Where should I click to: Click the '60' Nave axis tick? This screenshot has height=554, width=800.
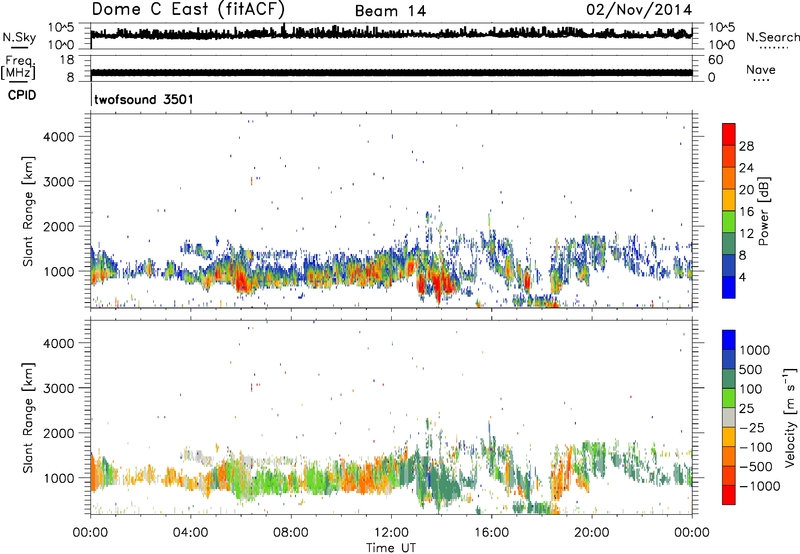coord(716,60)
